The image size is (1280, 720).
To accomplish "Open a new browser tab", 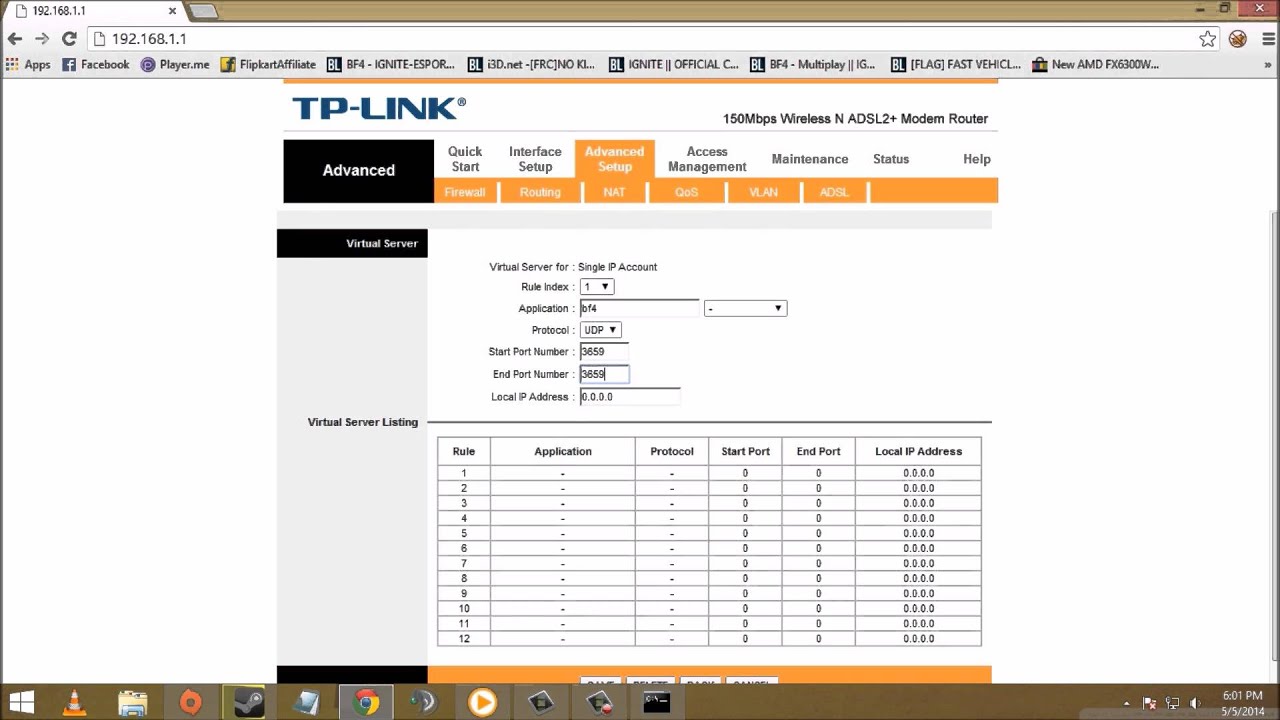I will point(203,11).
